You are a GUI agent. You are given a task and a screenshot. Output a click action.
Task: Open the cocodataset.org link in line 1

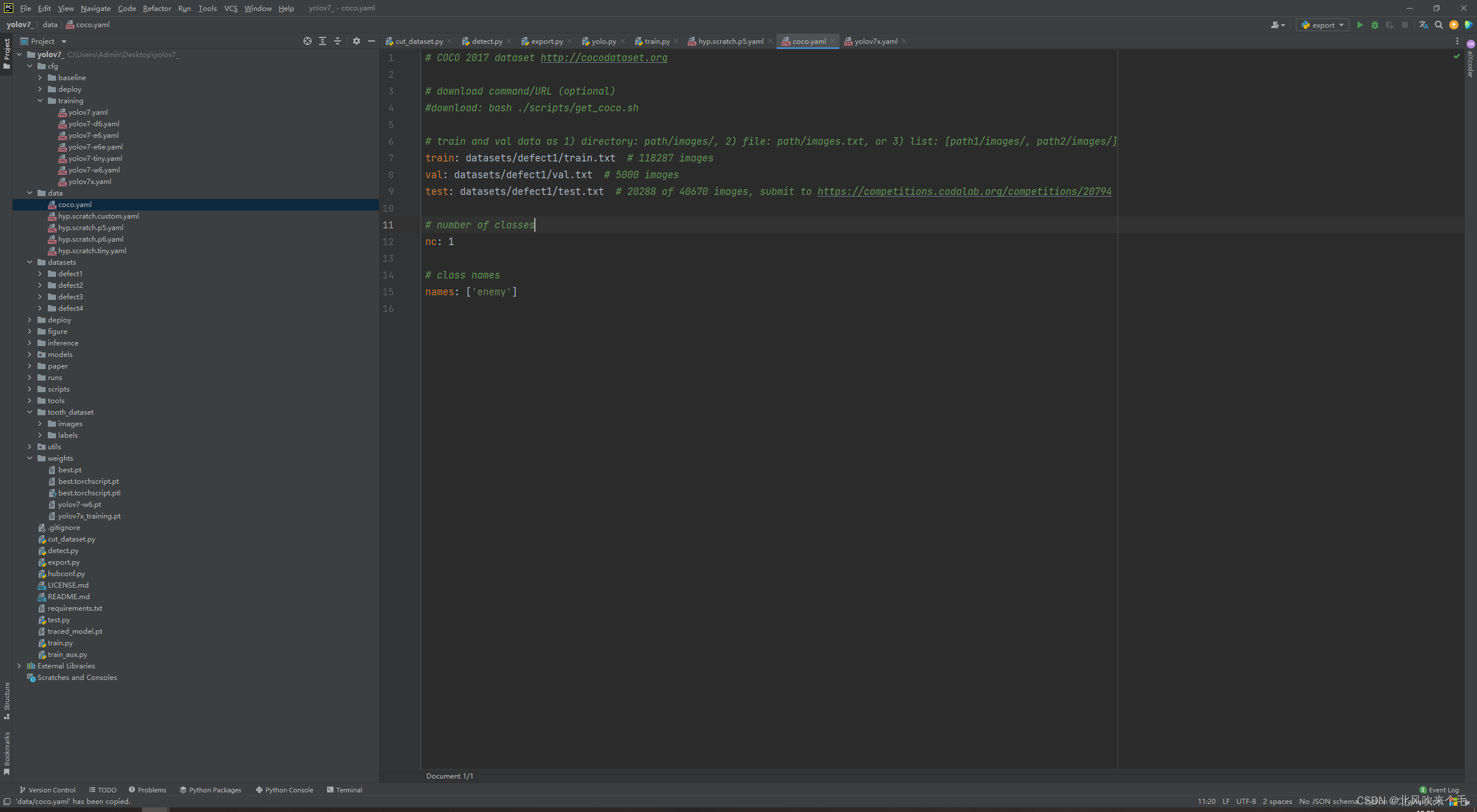click(603, 58)
